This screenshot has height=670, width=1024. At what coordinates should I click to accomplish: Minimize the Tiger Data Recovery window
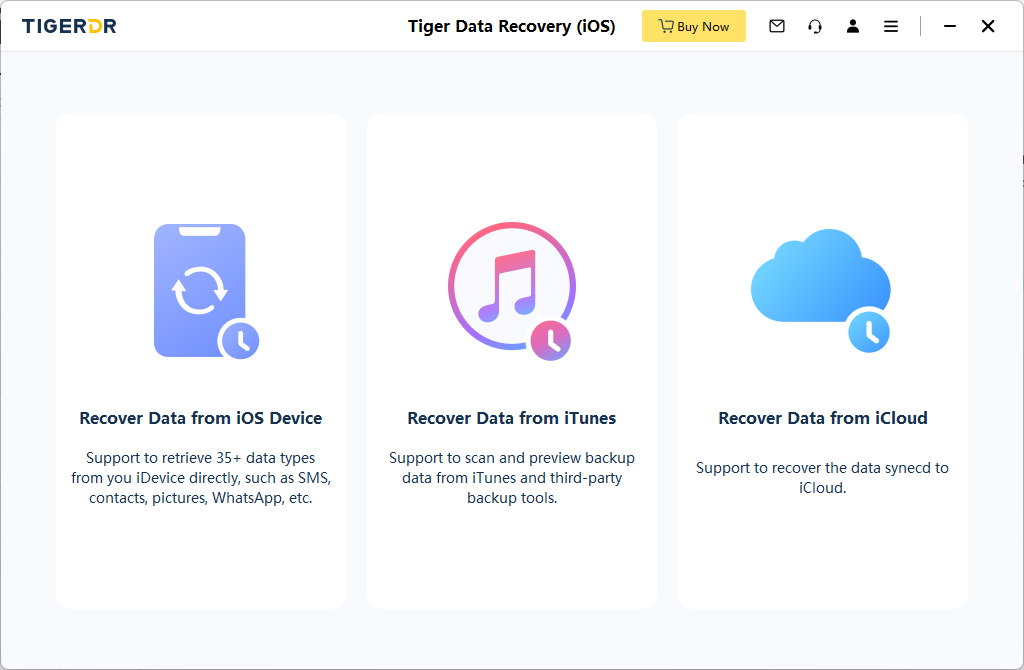950,27
